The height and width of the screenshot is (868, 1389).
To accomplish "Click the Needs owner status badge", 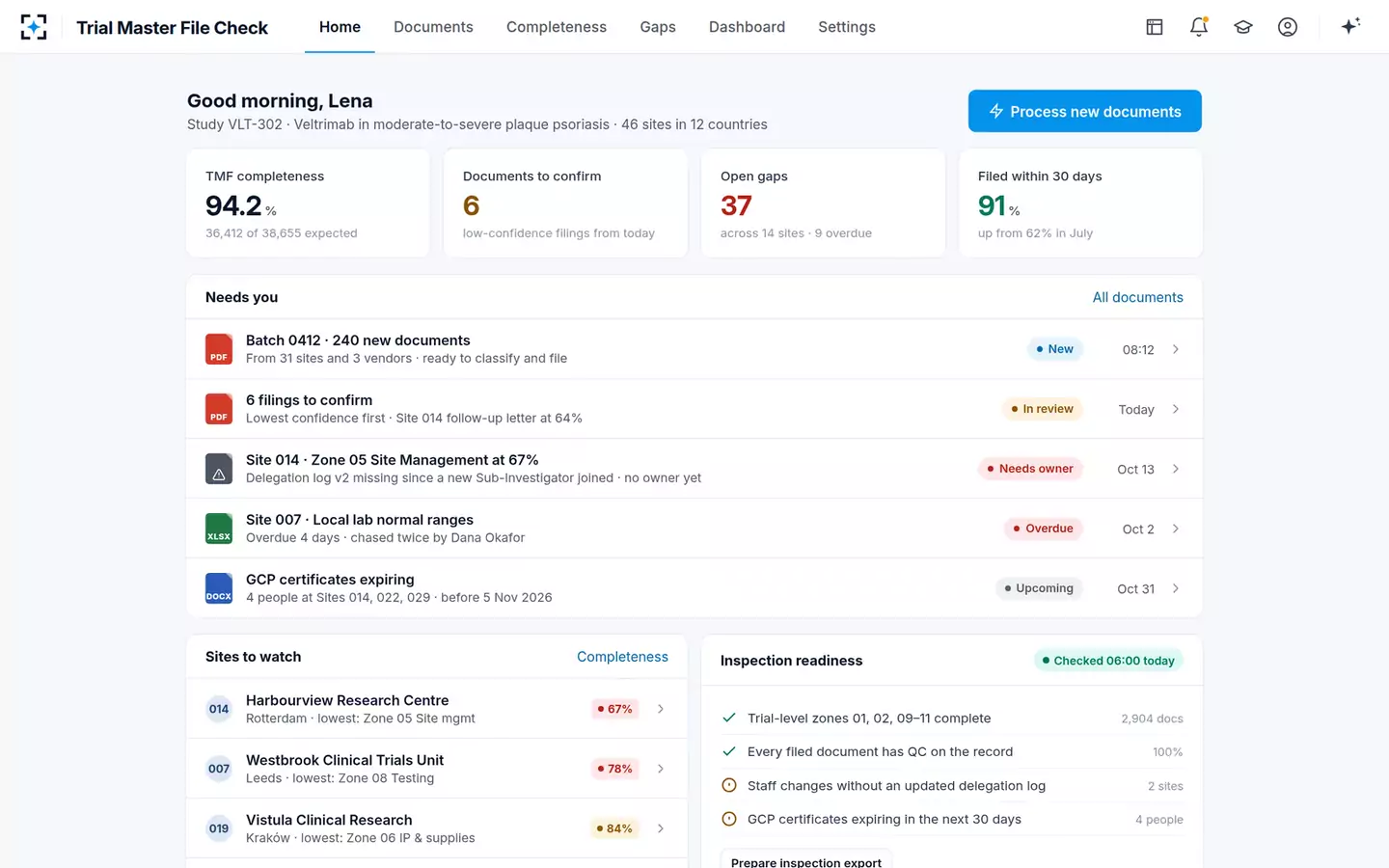I will (1030, 469).
